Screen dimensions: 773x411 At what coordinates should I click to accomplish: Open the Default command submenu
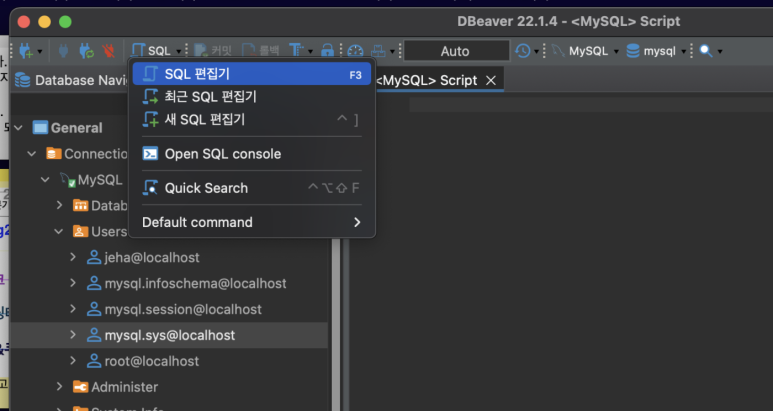(252, 222)
